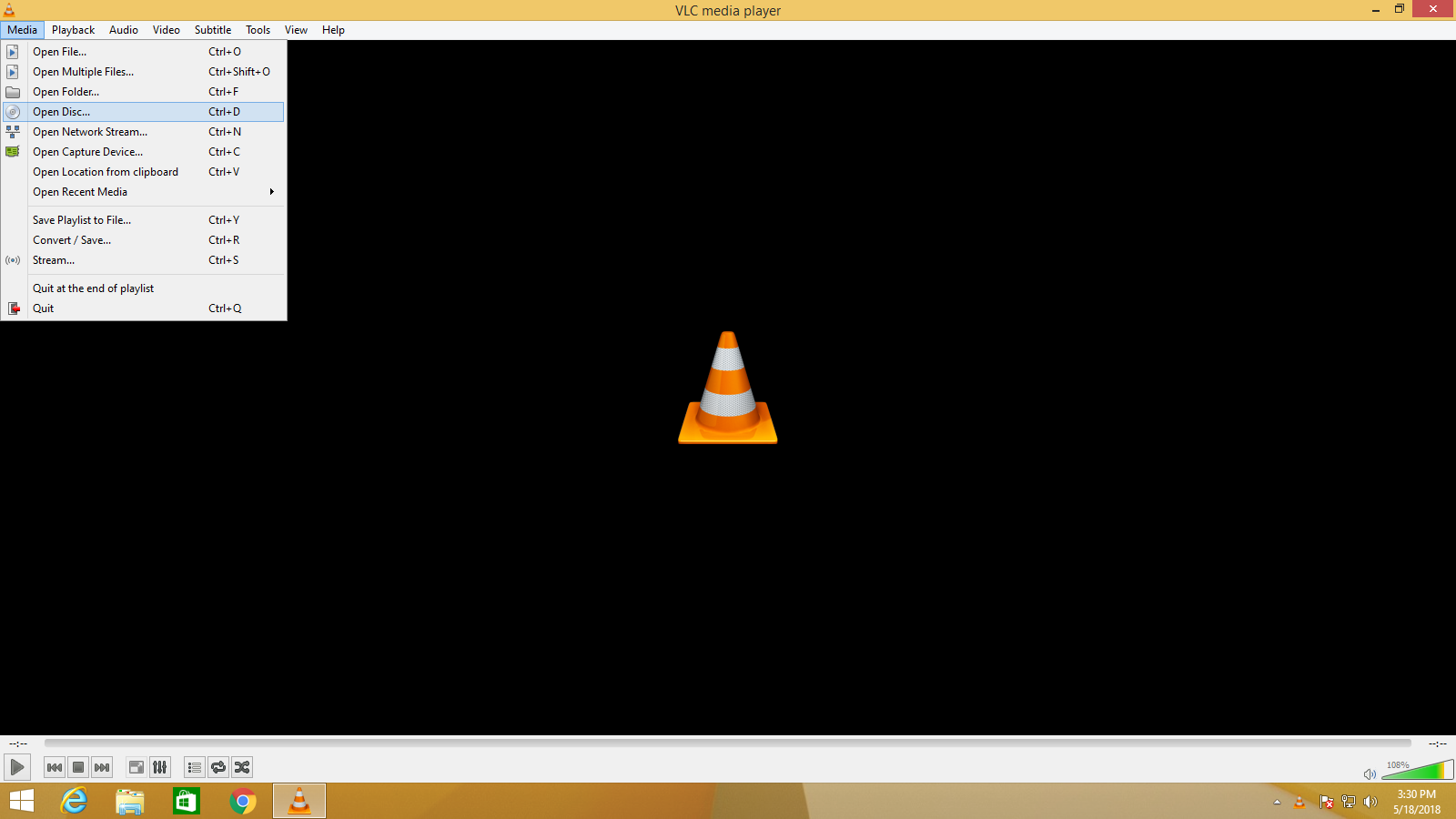Screen dimensions: 1456x819
Task: Click VLC taskbar button
Action: [299, 801]
